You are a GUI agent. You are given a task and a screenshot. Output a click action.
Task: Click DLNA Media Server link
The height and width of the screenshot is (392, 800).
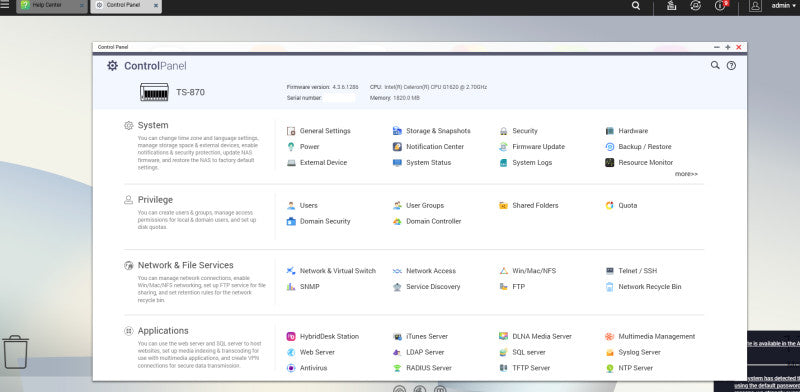[x=542, y=337]
